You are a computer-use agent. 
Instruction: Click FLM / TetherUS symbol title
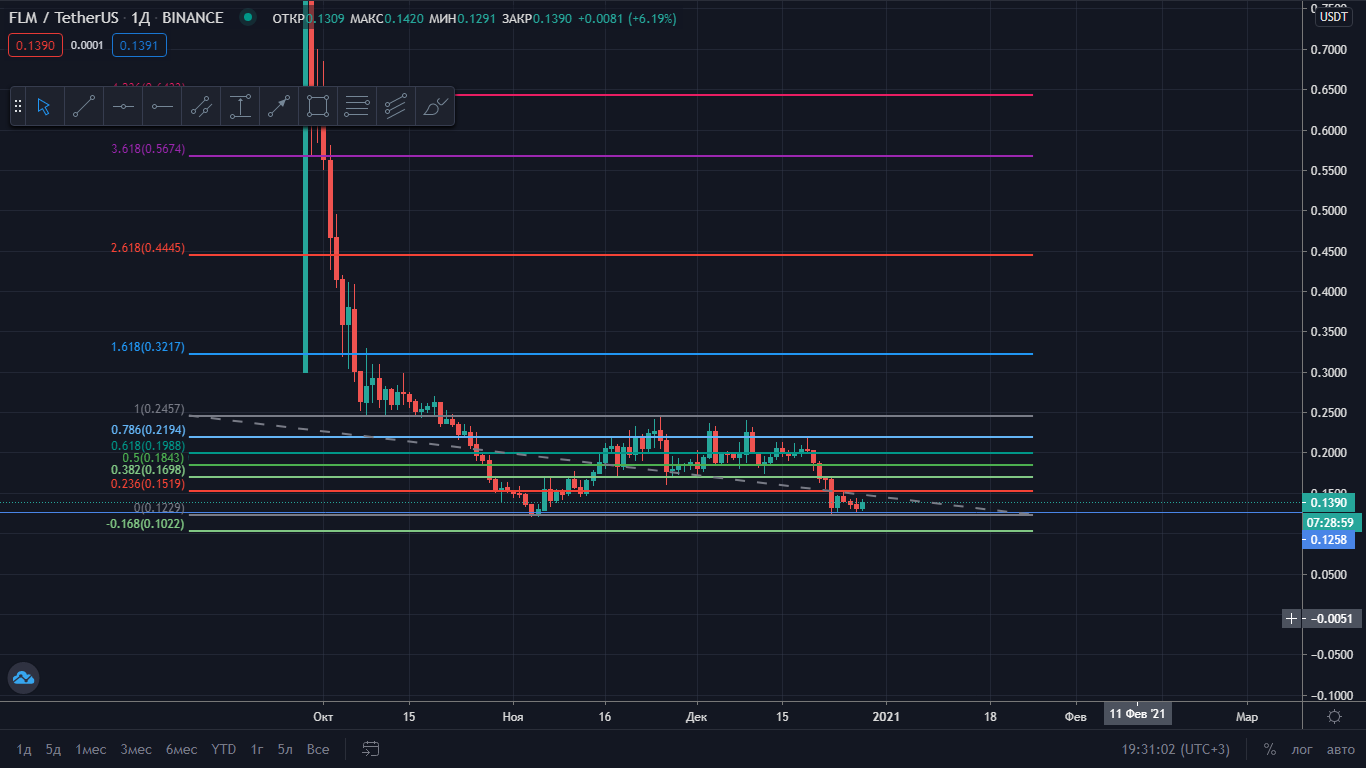(64, 18)
